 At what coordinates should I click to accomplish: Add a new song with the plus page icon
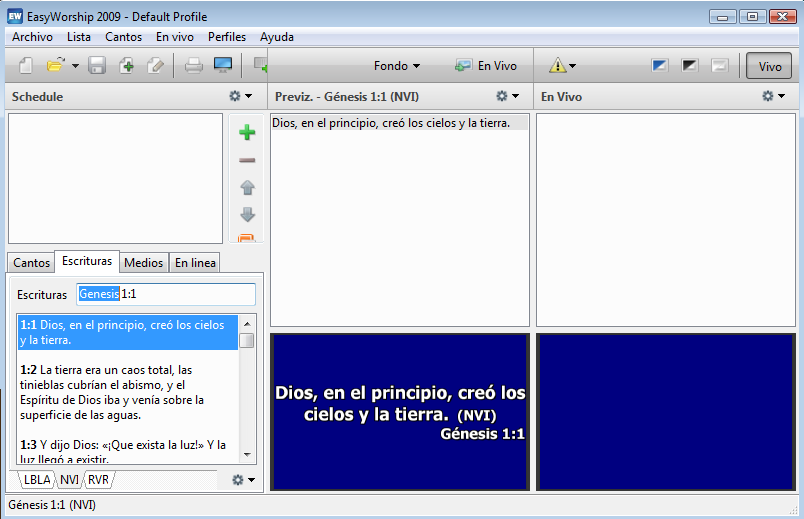pos(127,66)
